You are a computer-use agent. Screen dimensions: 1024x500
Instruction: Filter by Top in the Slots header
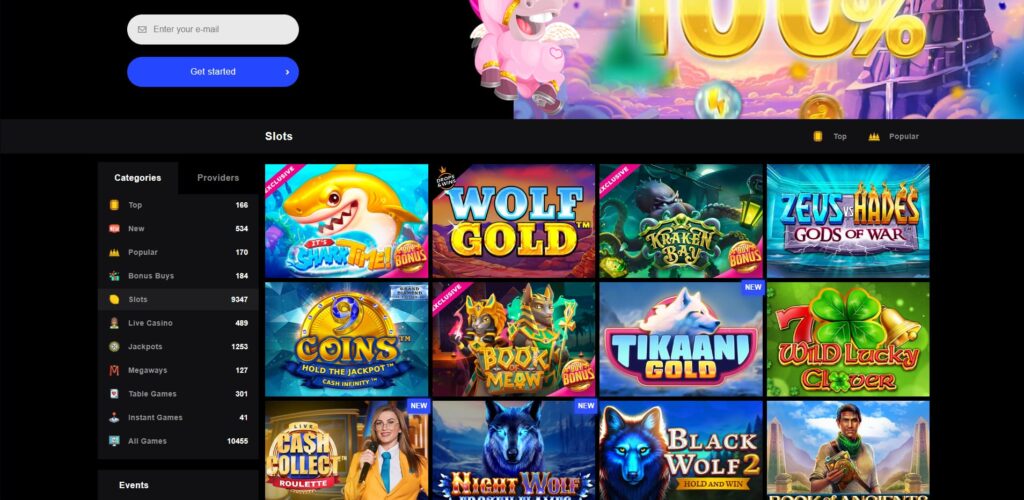[830, 136]
